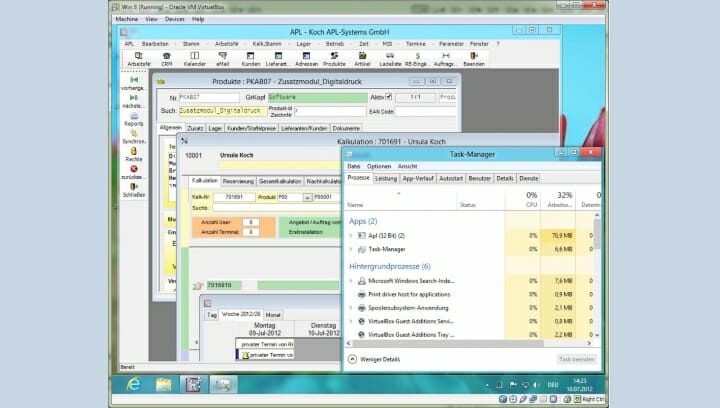Image resolution: width=720 pixels, height=408 pixels.
Task: Open Produkte toolbar icon
Action: (334, 59)
